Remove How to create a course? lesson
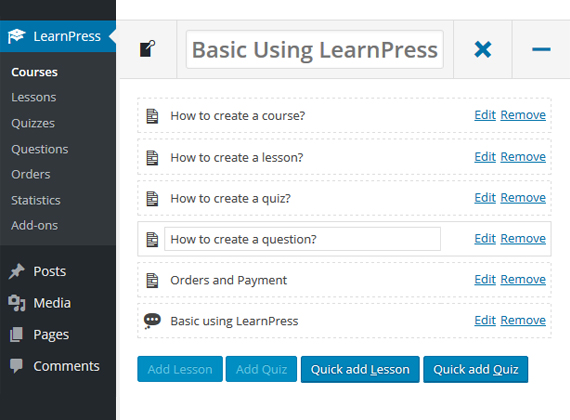The image size is (570, 420). point(523,115)
